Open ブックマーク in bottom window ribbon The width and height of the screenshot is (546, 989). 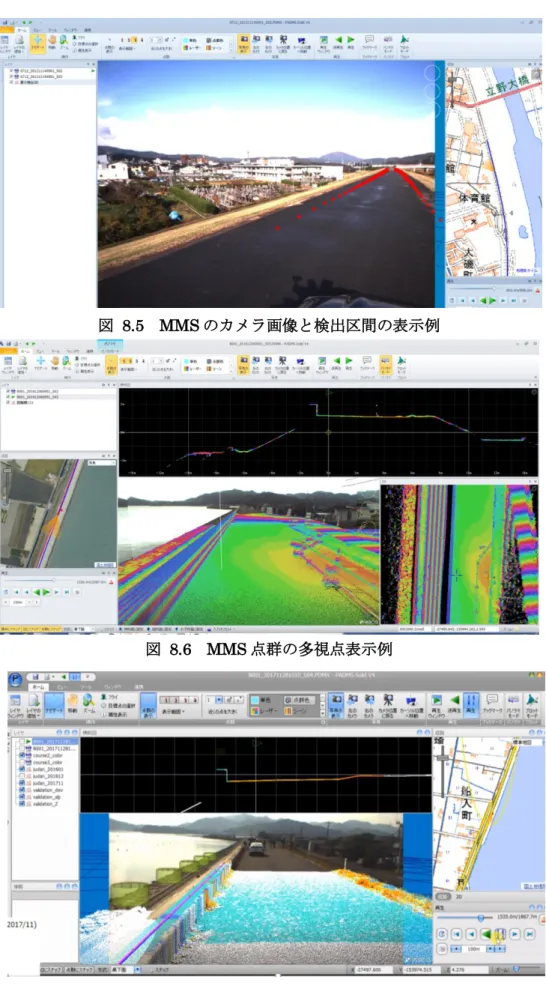(494, 706)
